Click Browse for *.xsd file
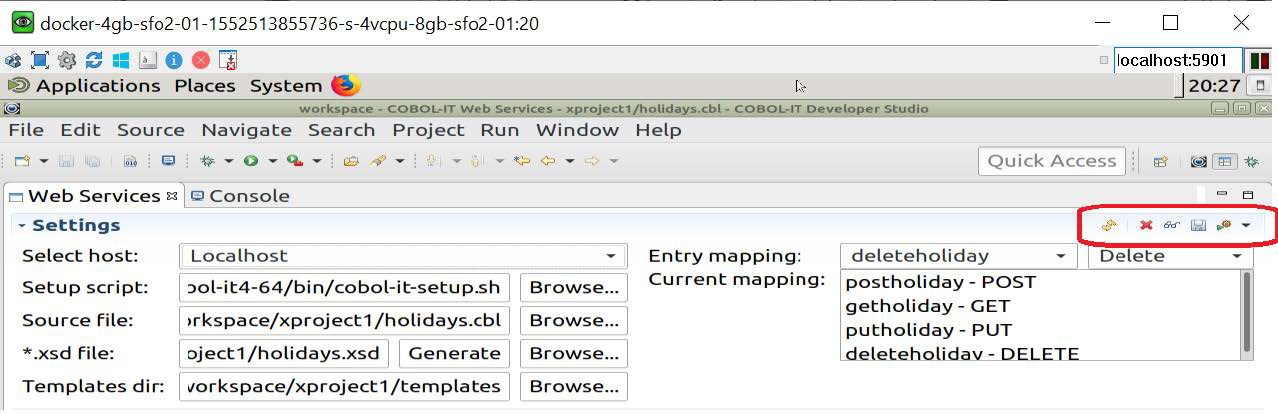The width and height of the screenshot is (1278, 414). point(574,353)
